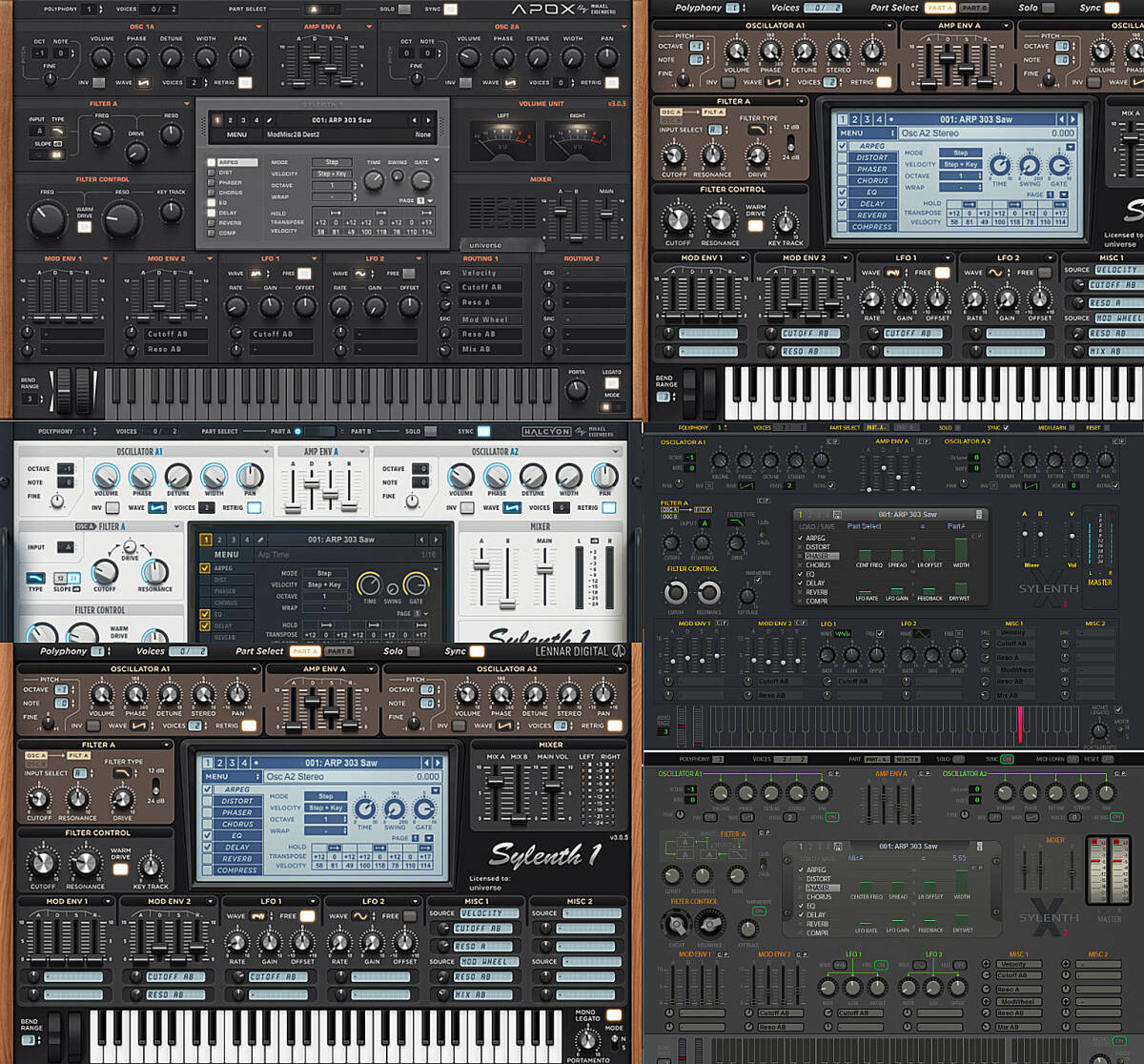Viewport: 1144px width, 1064px height.
Task: Open LFO 1 dropdown arrow in Lennar Digital skin
Action: (315, 901)
